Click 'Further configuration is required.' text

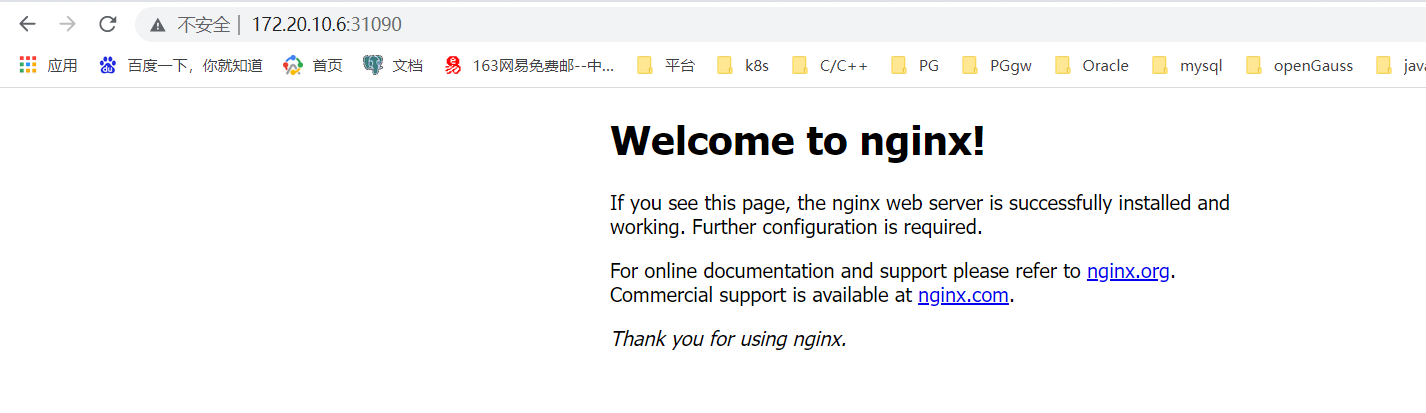(838, 227)
